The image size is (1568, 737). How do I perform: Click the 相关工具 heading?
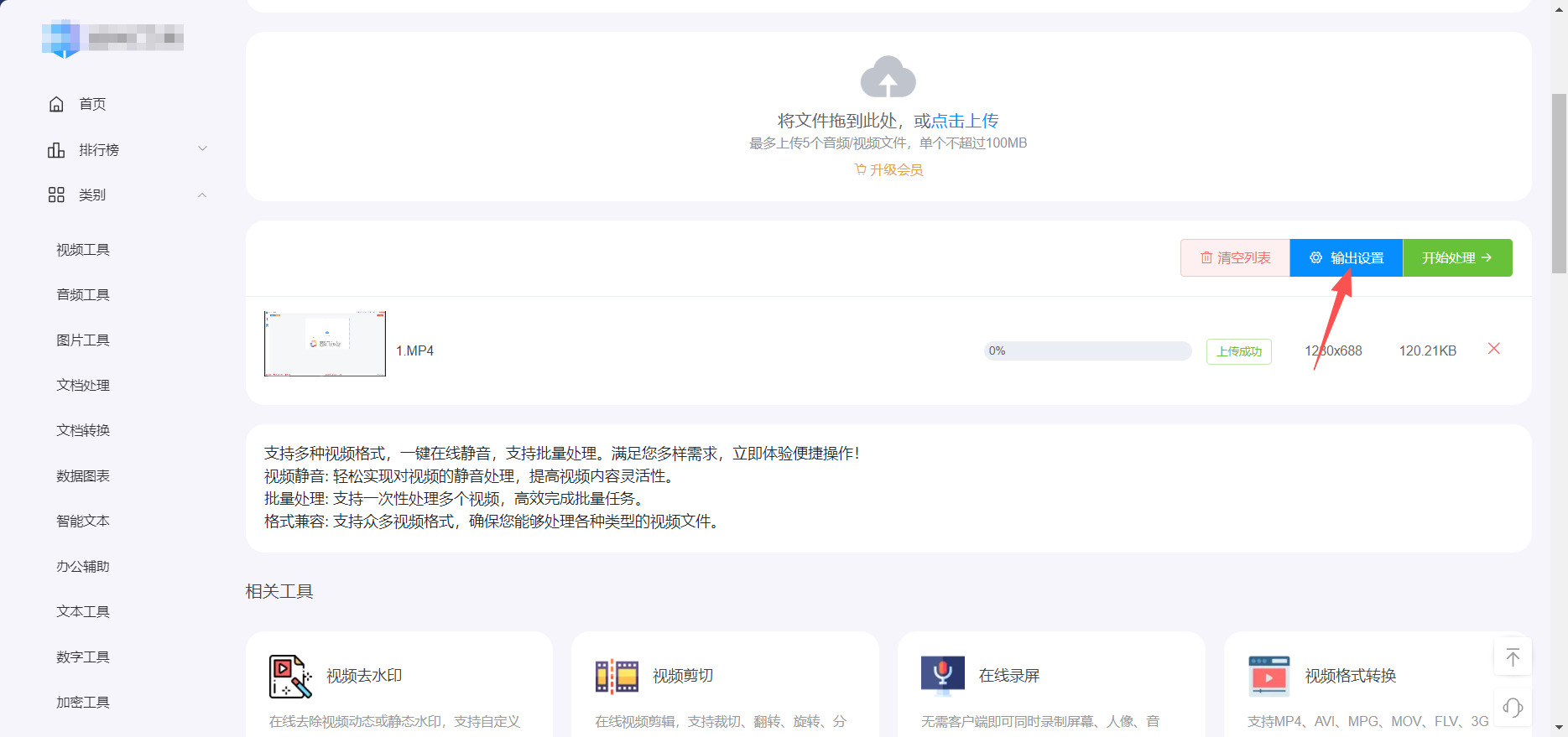[x=279, y=591]
